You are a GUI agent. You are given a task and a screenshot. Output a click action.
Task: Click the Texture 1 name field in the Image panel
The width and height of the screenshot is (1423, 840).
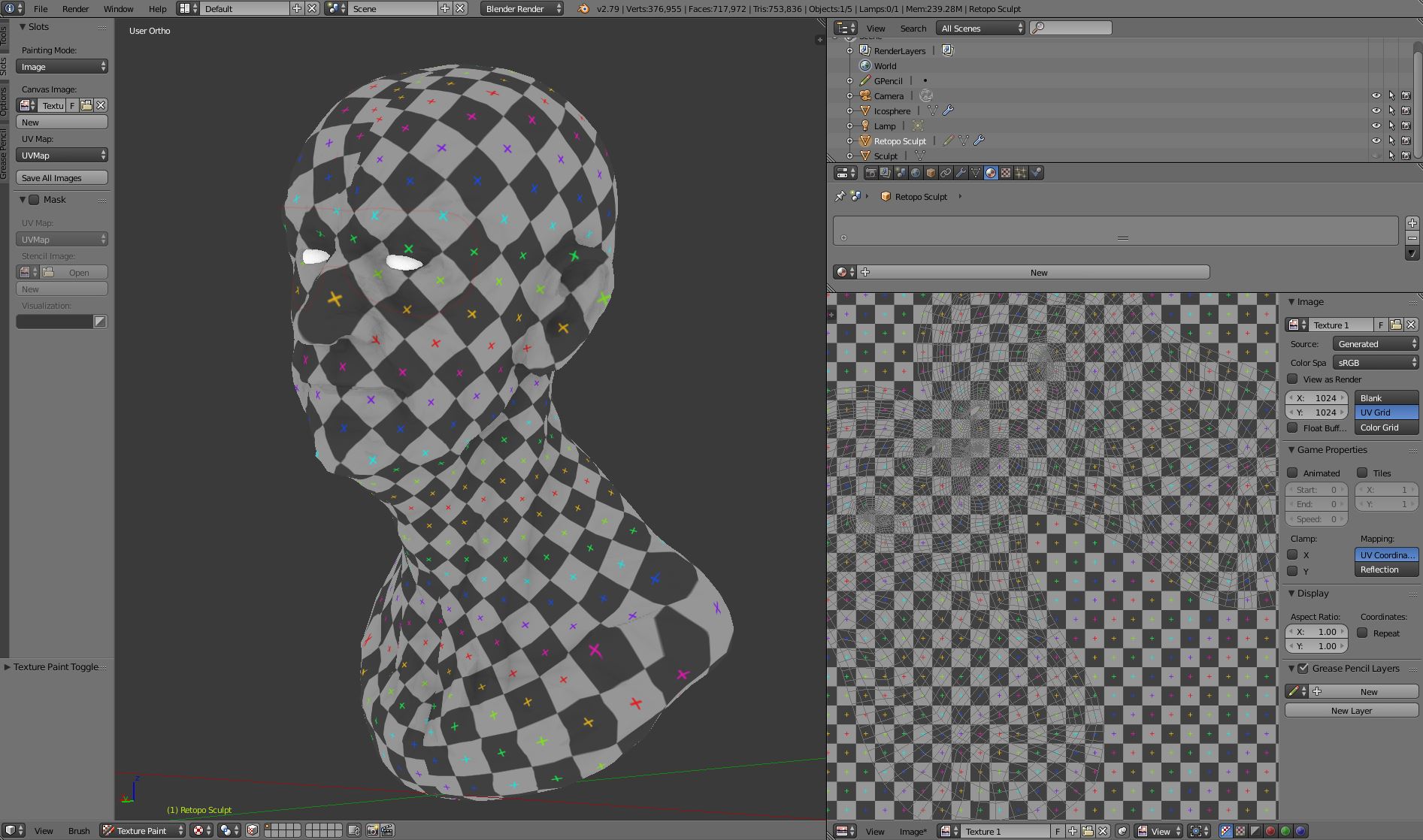1341,325
